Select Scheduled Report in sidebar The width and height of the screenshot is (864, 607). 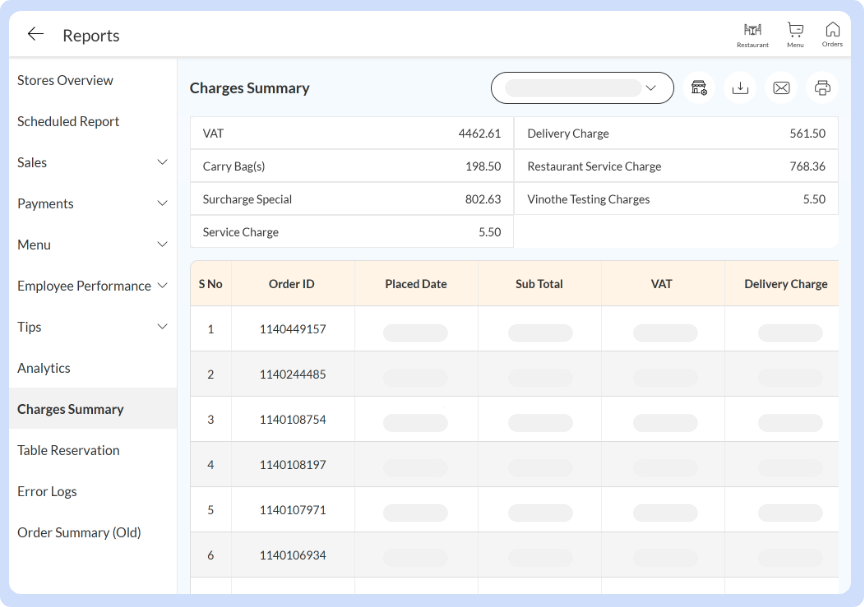(x=68, y=121)
